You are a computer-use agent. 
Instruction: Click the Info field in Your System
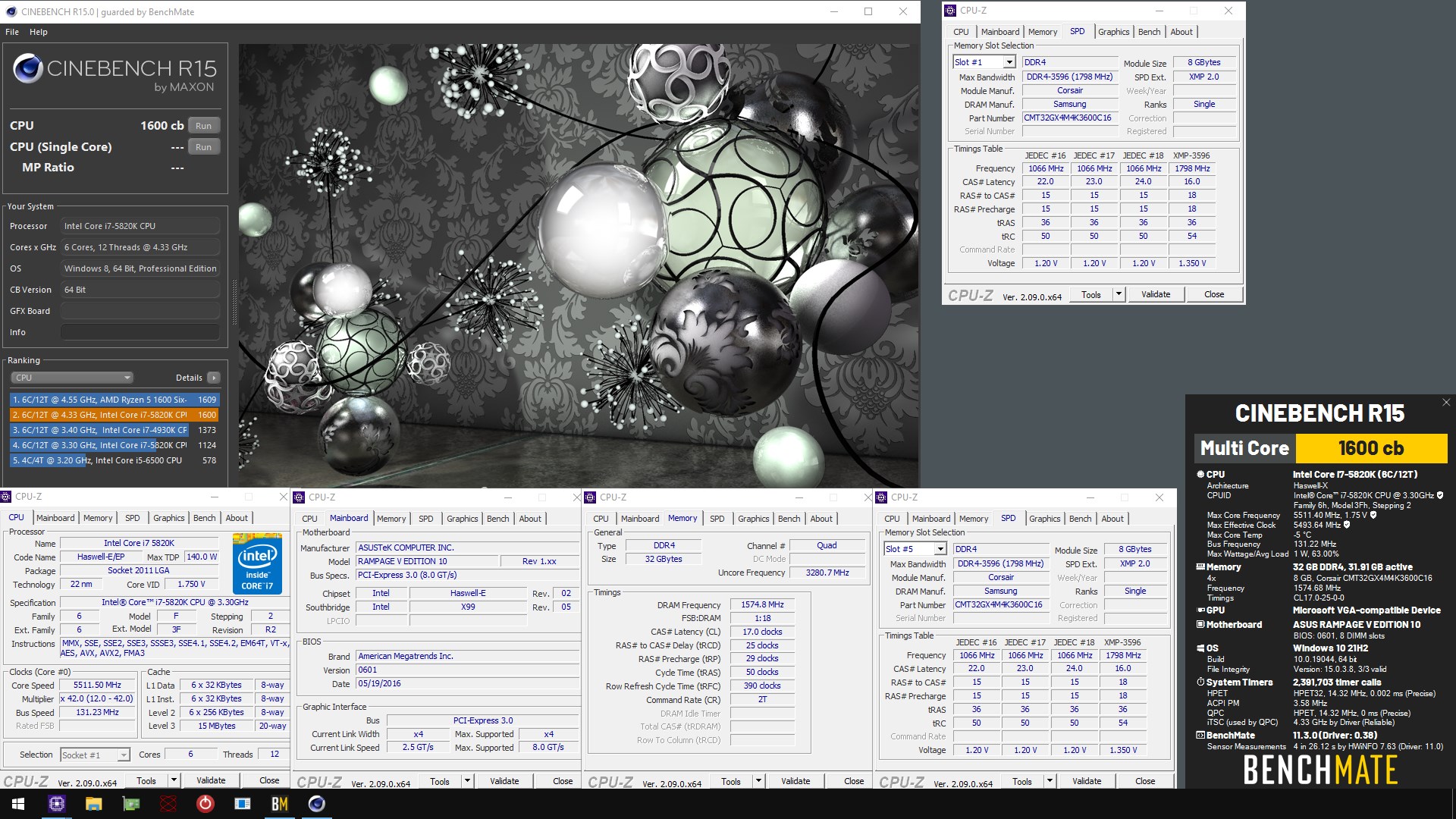coord(140,332)
